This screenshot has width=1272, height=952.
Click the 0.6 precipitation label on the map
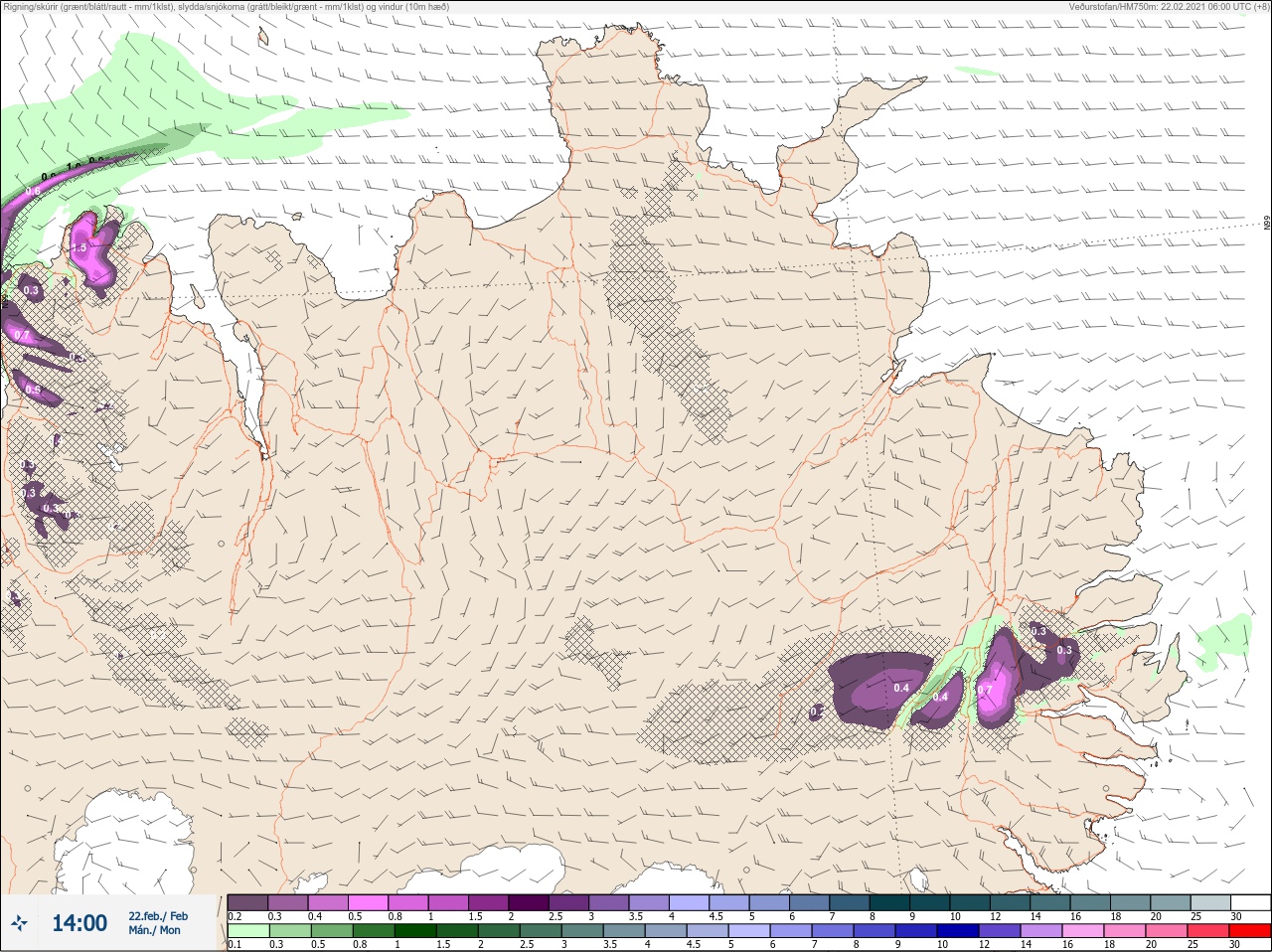click(x=33, y=191)
